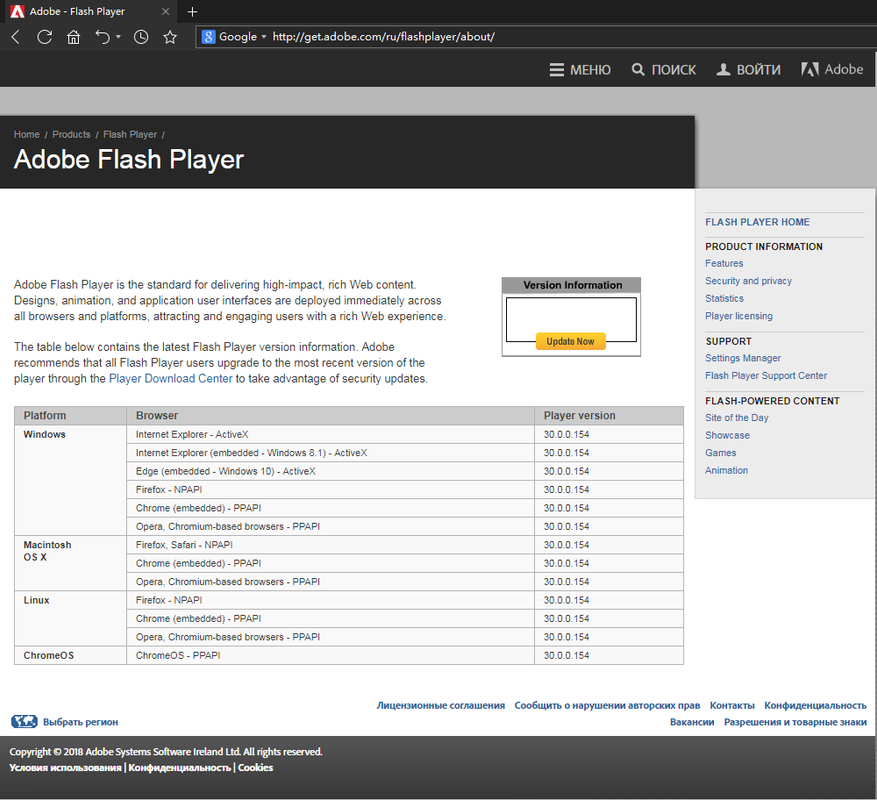Image resolution: width=877 pixels, height=800 pixels.
Task: Open browsing history clock icon
Action: pyautogui.click(x=141, y=37)
